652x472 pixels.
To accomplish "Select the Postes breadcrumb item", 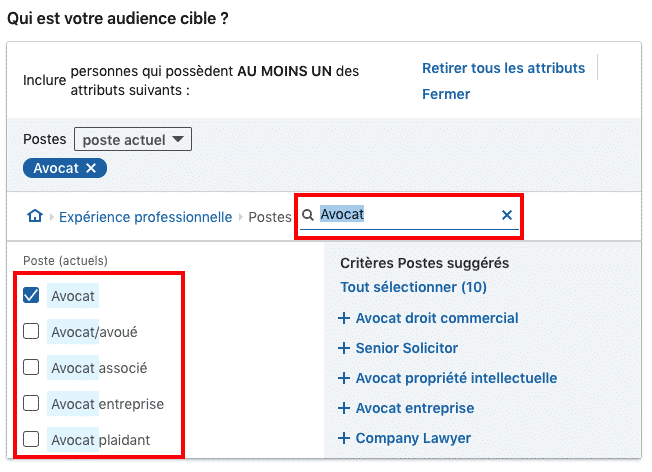I will click(269, 217).
